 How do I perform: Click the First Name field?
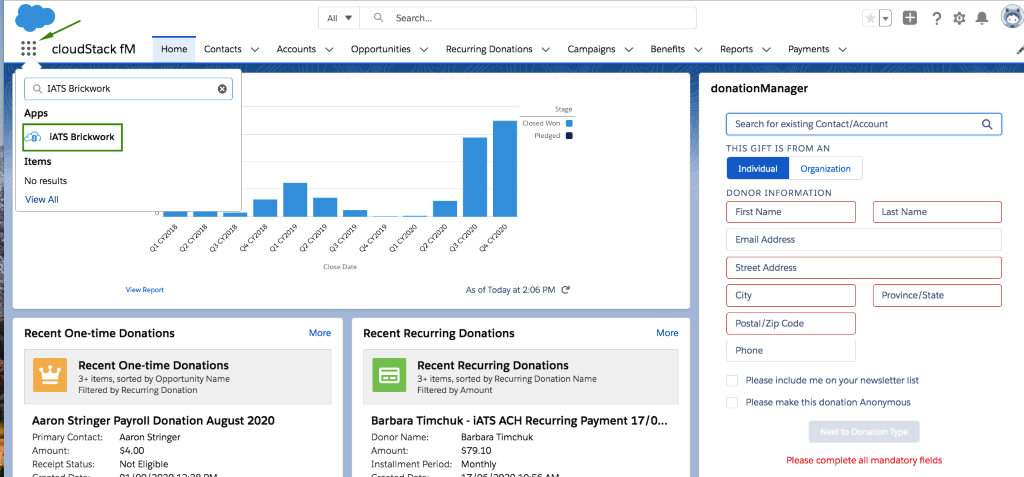[791, 212]
